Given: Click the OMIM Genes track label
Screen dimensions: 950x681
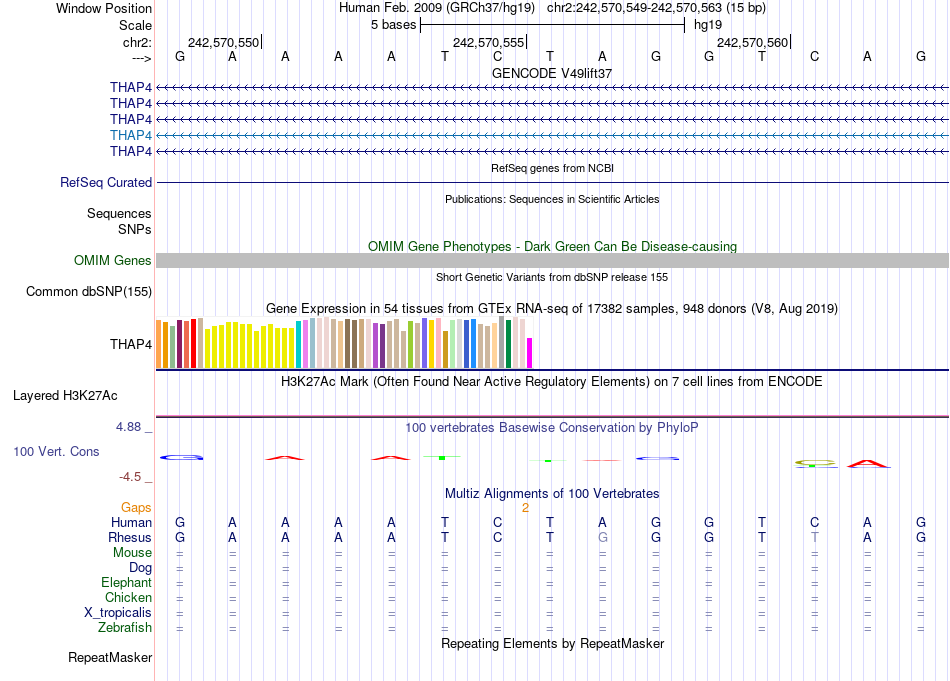Looking at the screenshot, I should point(112,261).
